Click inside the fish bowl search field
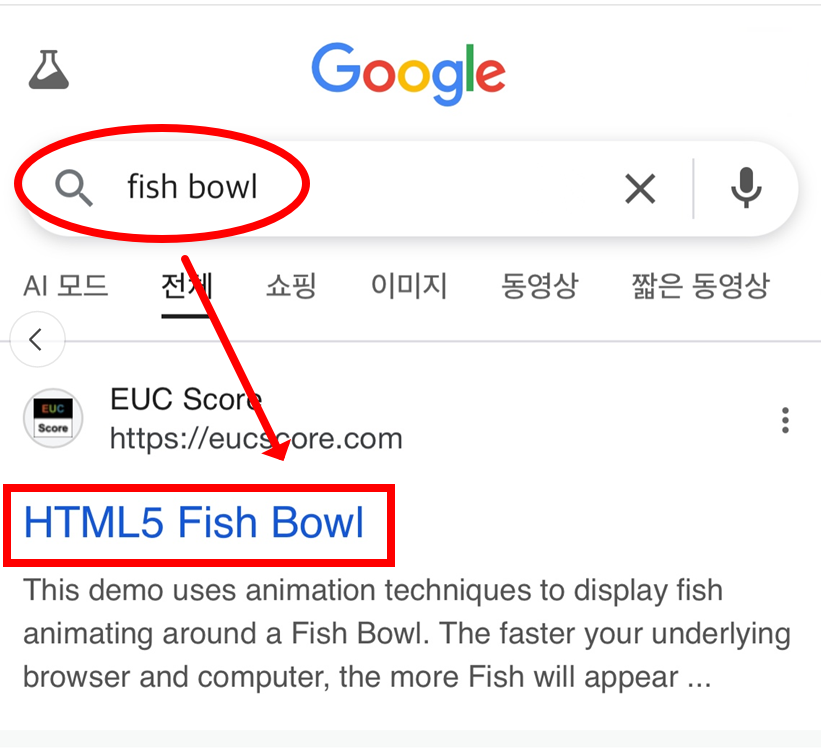Image resolution: width=821 pixels, height=751 pixels. [x=192, y=186]
